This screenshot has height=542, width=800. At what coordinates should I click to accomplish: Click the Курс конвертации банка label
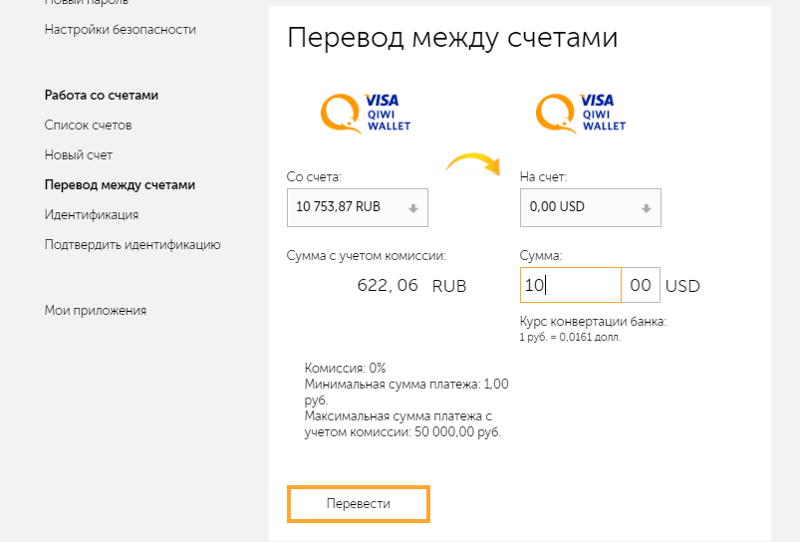[593, 322]
